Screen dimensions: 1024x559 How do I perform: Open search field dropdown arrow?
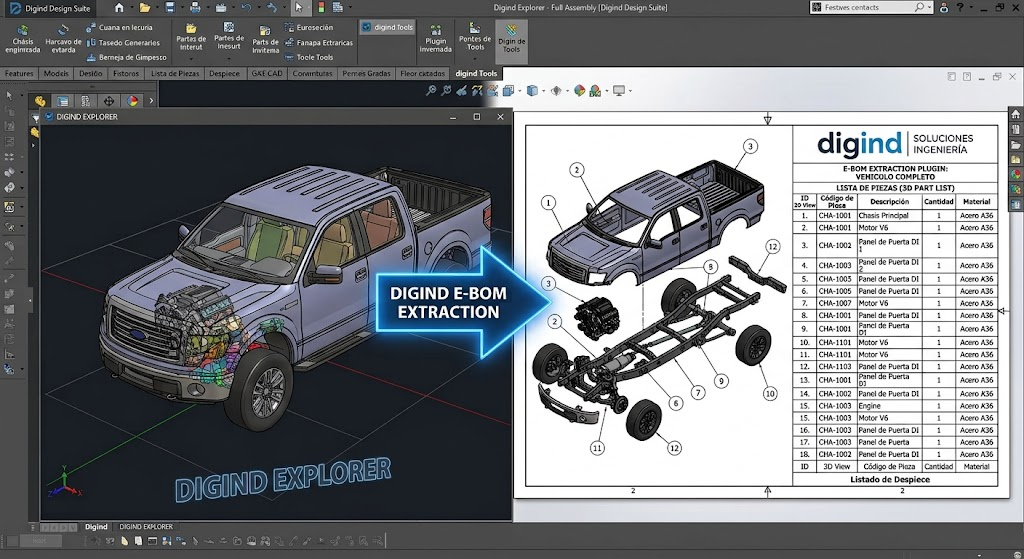[930, 8]
